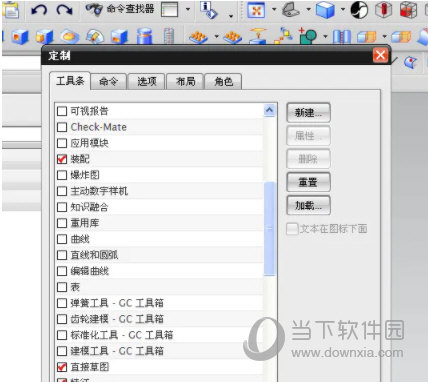Switch to the 命令 tab

point(109,81)
